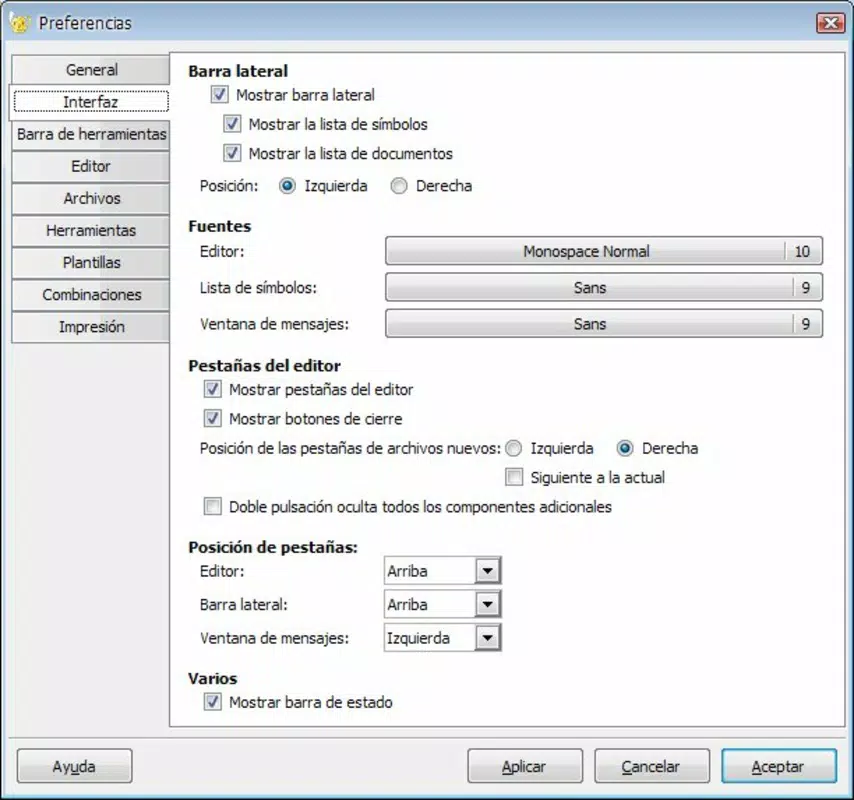
Task: Toggle Mostrar barra de estado
Action: tap(212, 702)
